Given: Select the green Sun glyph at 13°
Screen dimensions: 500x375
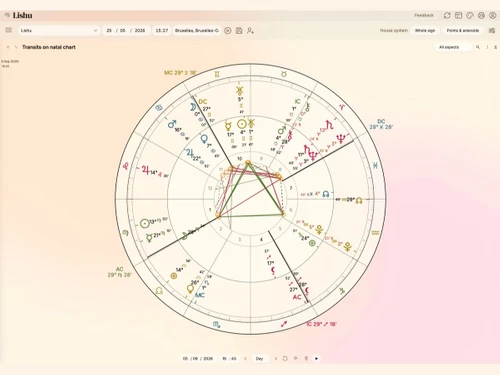Looking at the screenshot, I should 144,223.
